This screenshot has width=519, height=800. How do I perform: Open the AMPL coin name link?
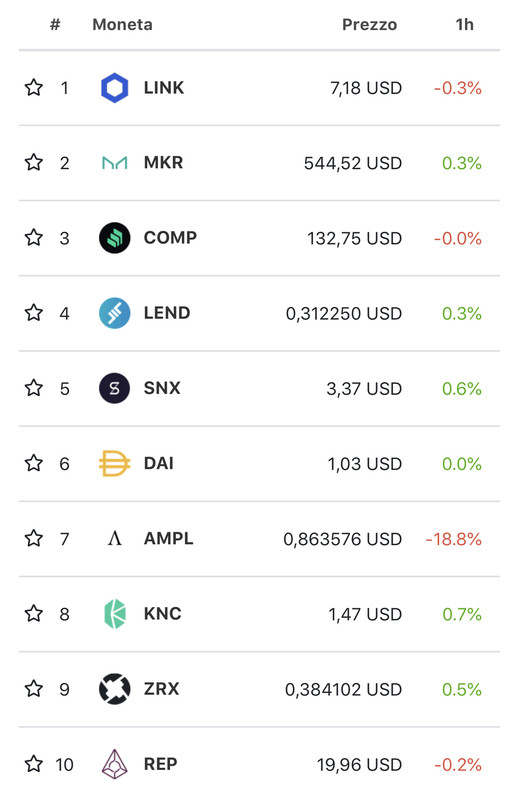168,538
